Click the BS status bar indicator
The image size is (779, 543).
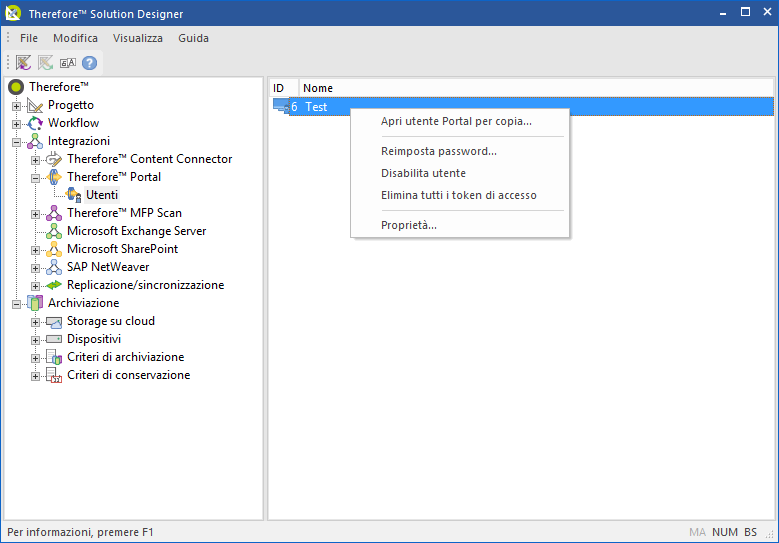tap(750, 532)
